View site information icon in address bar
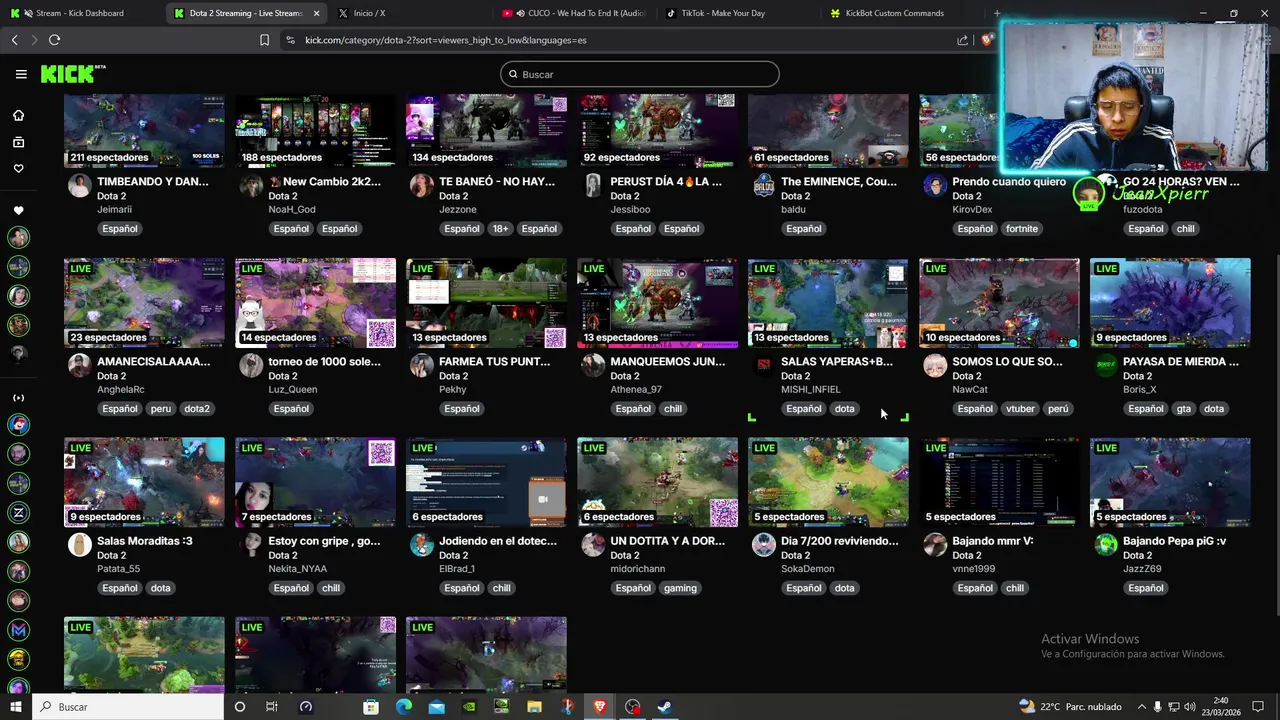The width and height of the screenshot is (1280, 720). click(290, 40)
